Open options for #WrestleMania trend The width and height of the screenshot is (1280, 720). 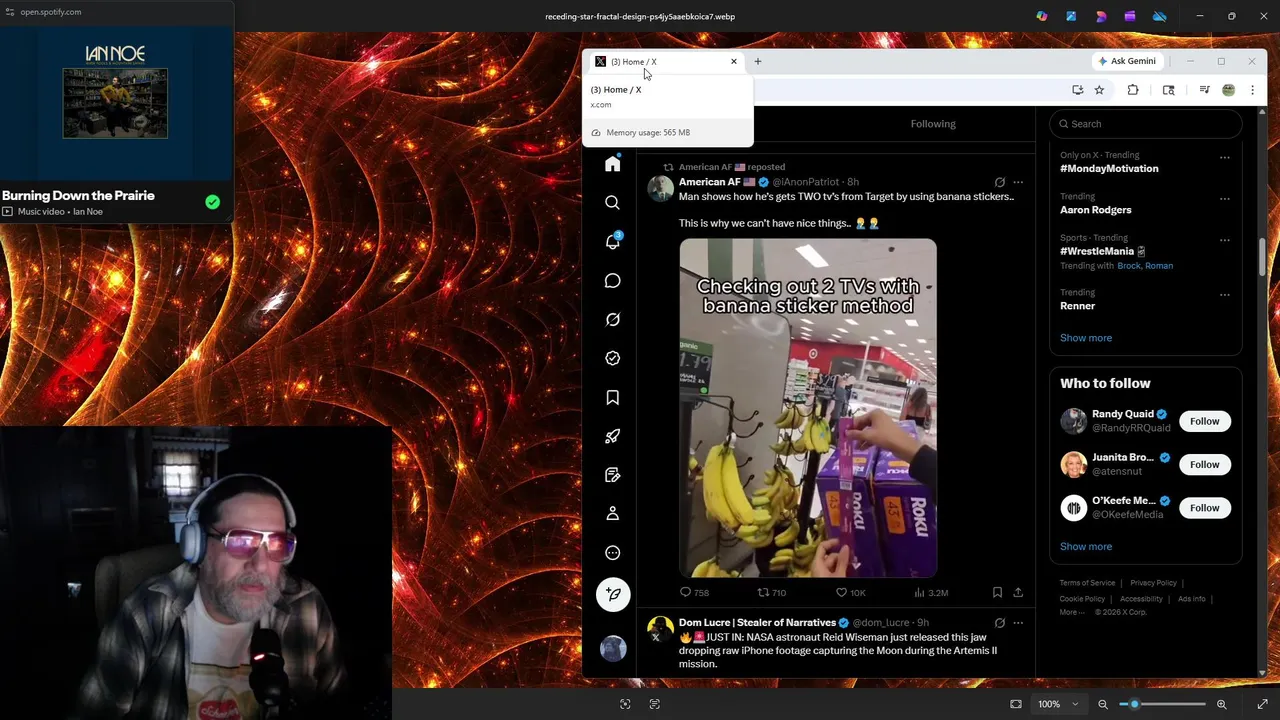(1225, 240)
